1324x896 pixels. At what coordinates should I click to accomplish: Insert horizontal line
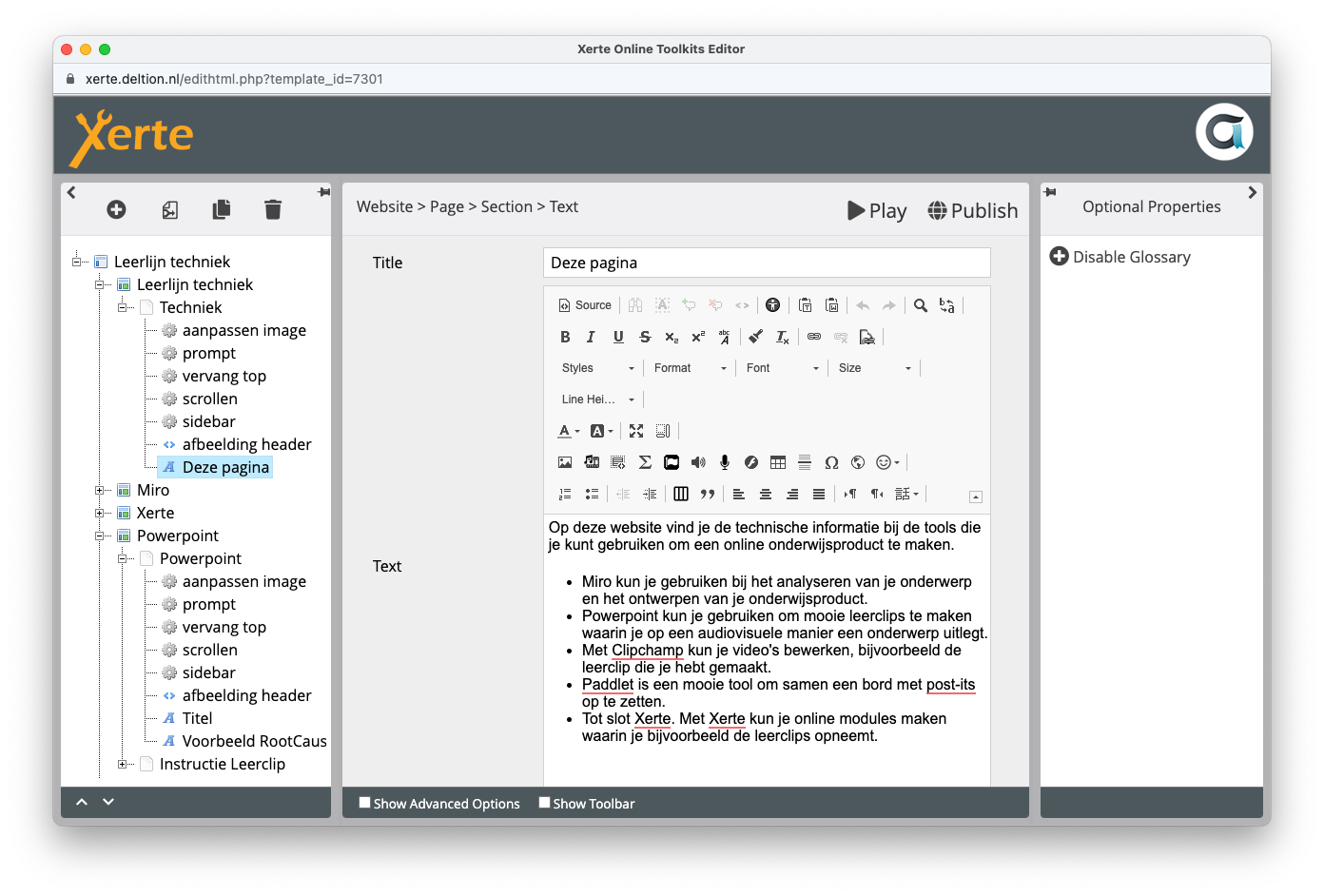point(805,462)
